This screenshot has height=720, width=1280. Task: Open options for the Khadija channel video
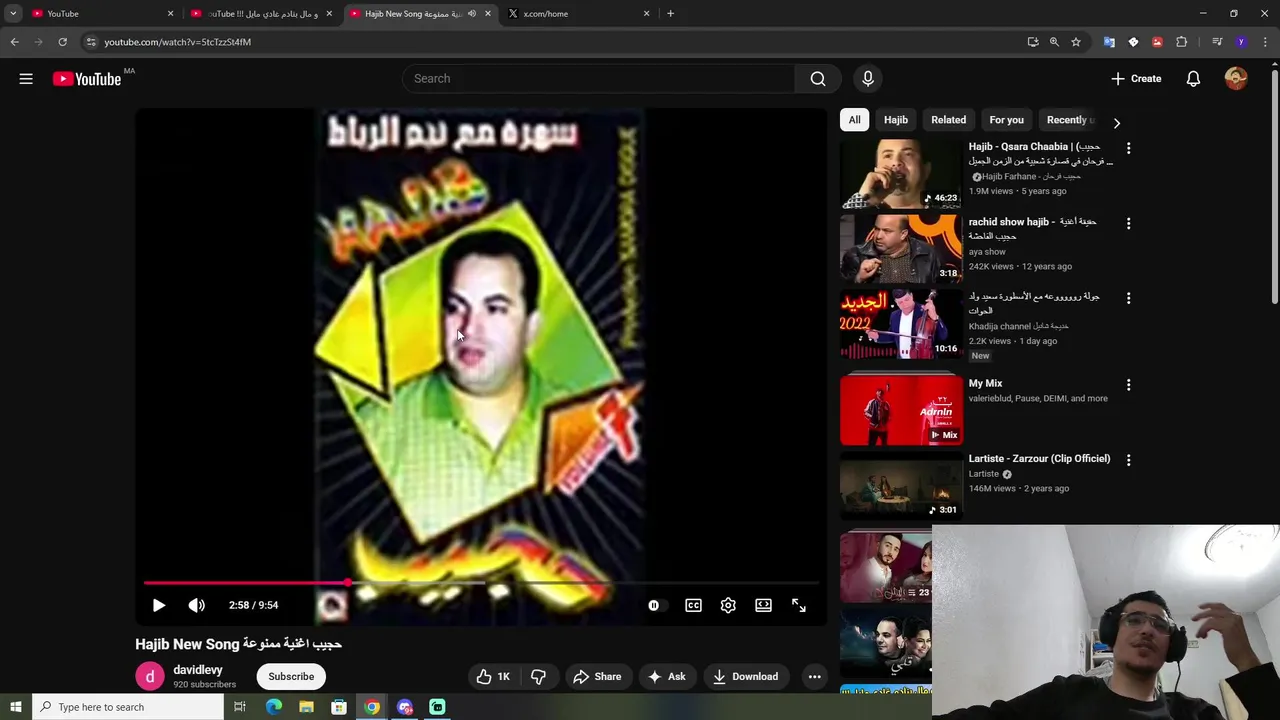point(1129,299)
